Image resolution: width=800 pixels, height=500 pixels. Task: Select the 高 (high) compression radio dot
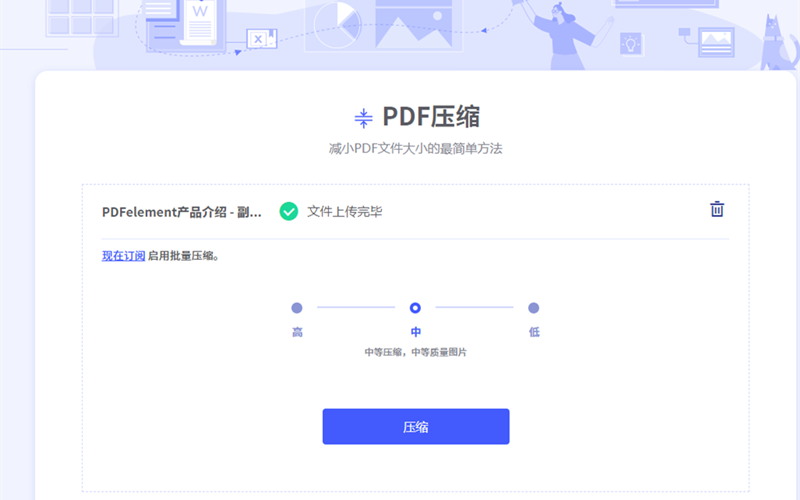pos(297,308)
